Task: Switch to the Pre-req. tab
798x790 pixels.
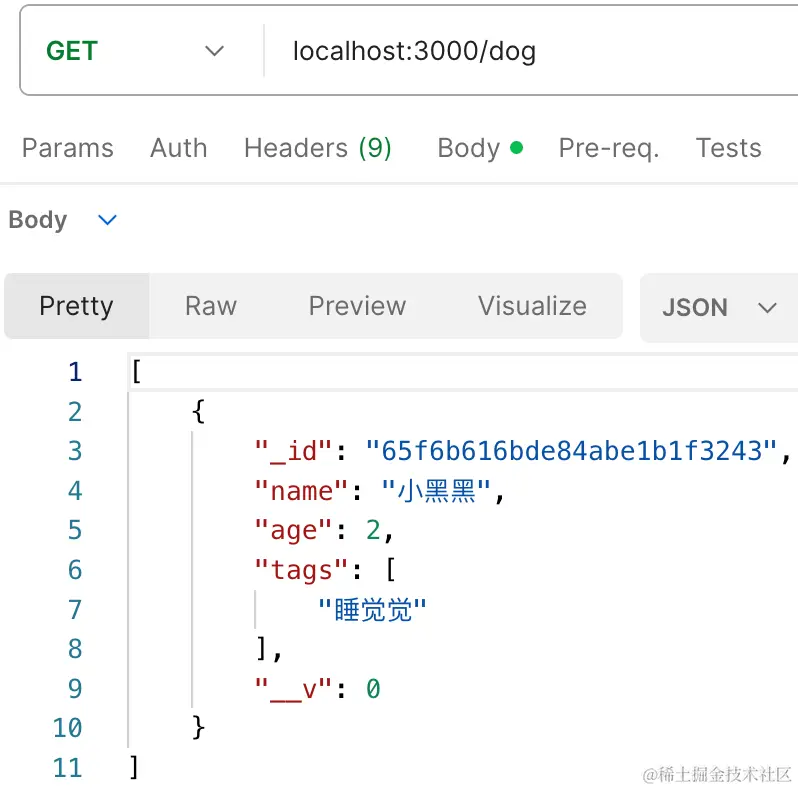Action: click(x=609, y=148)
